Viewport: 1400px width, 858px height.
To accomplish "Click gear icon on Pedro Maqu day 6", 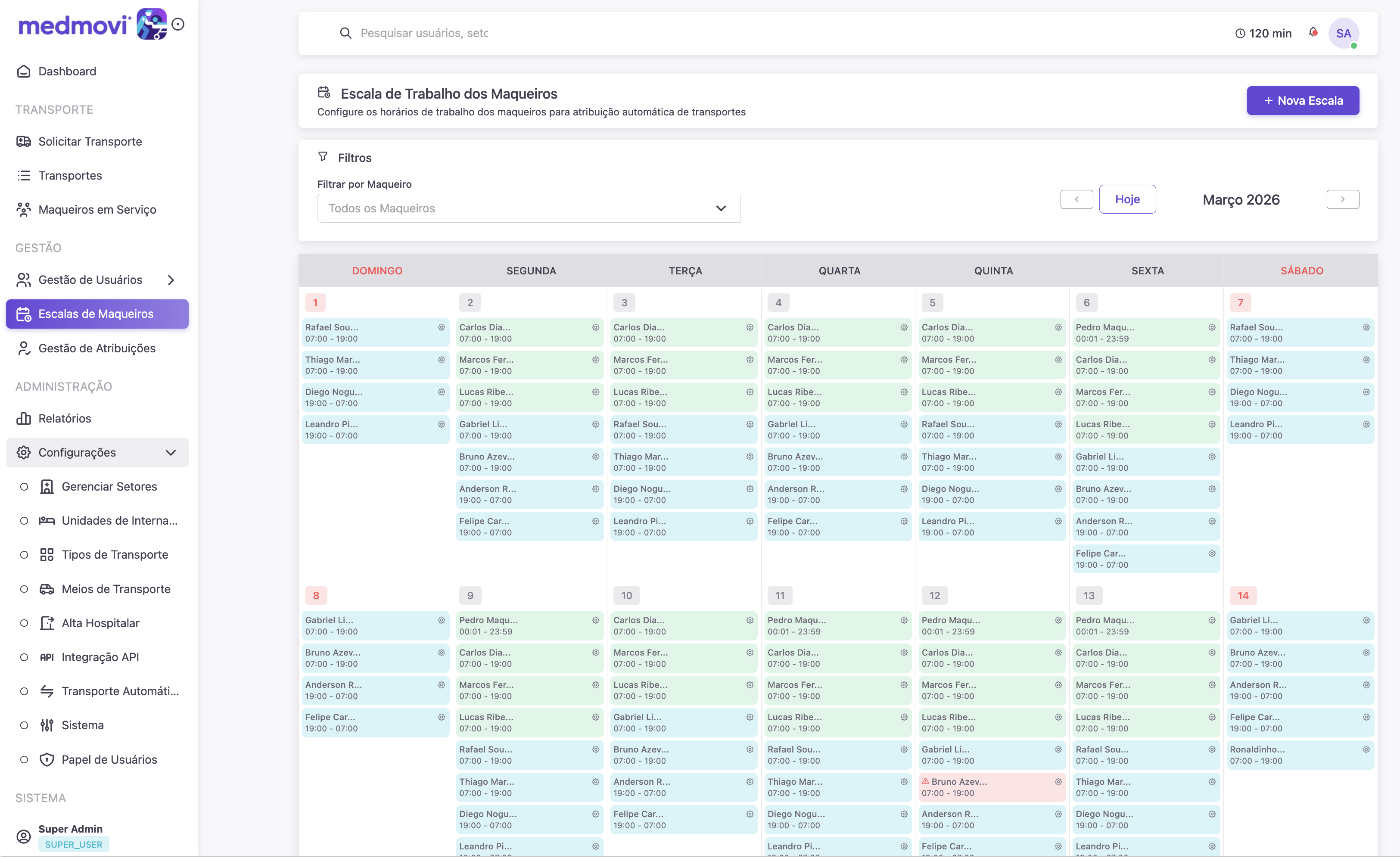I will point(1212,327).
